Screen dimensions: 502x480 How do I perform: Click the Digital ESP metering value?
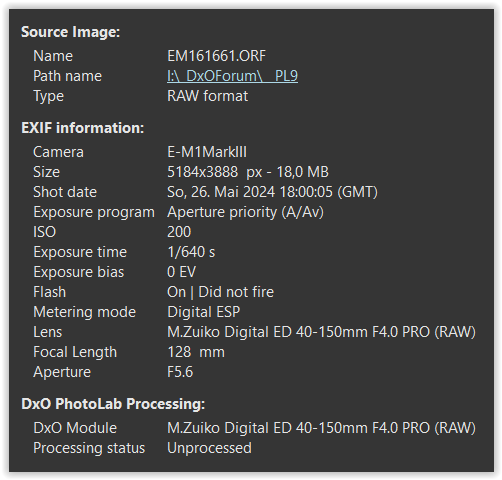click(x=203, y=312)
